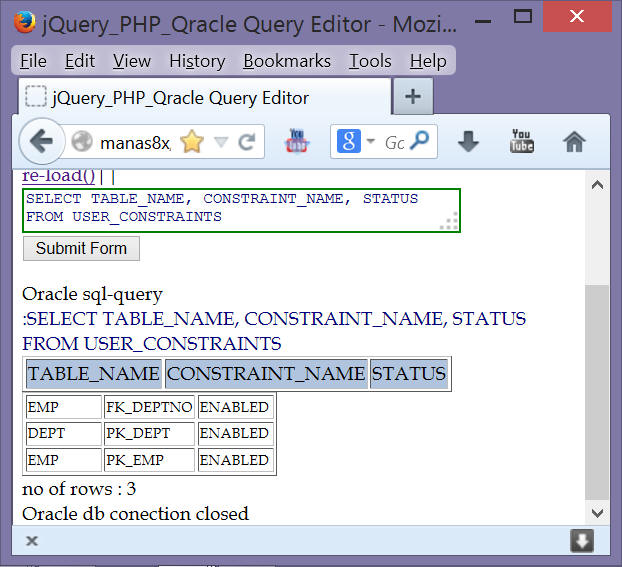622x567 pixels.
Task: Reload the page with the refresh icon
Action: (x=247, y=142)
